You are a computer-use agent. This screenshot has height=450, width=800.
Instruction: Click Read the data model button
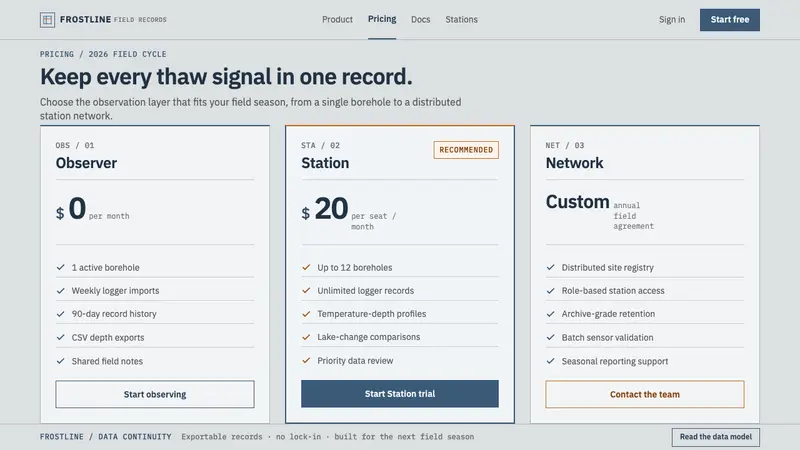[715, 437]
